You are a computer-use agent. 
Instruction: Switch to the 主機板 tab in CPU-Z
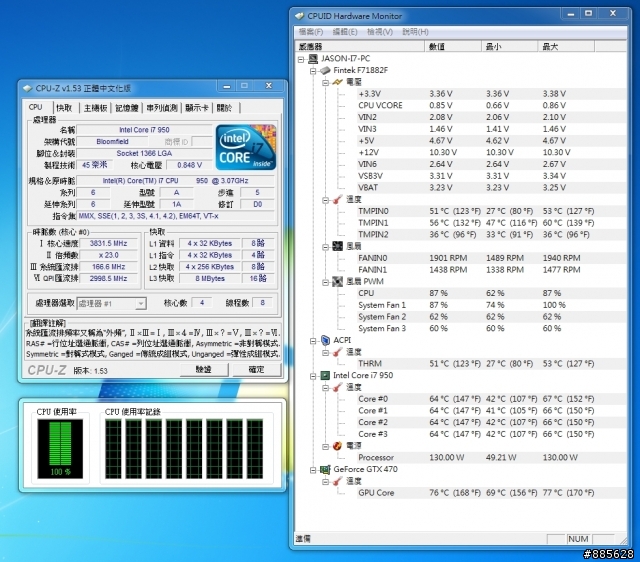pos(95,108)
